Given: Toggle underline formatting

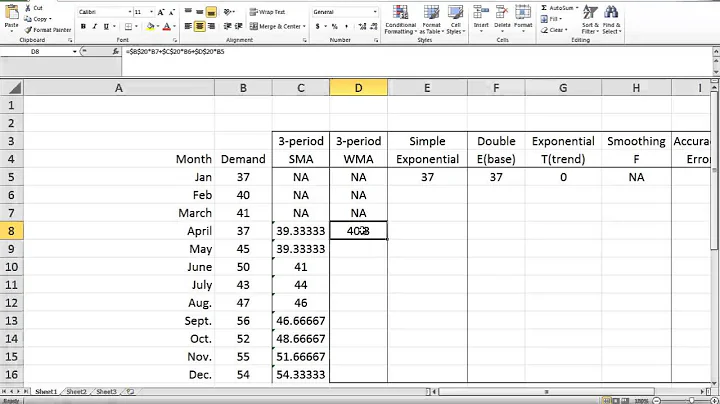Looking at the screenshot, I should pyautogui.click(x=106, y=27).
